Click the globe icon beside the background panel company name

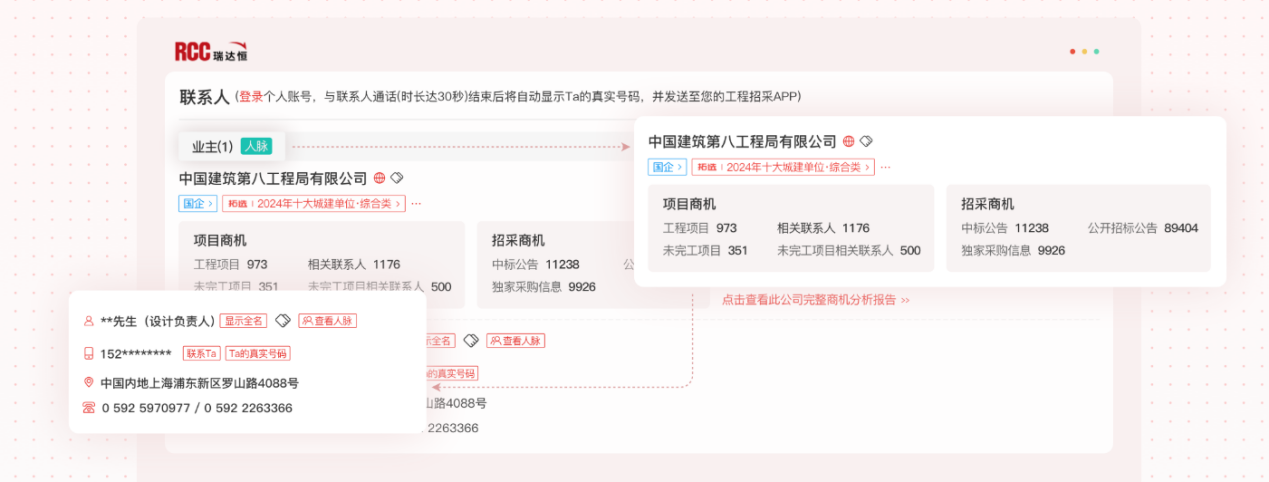coord(380,178)
